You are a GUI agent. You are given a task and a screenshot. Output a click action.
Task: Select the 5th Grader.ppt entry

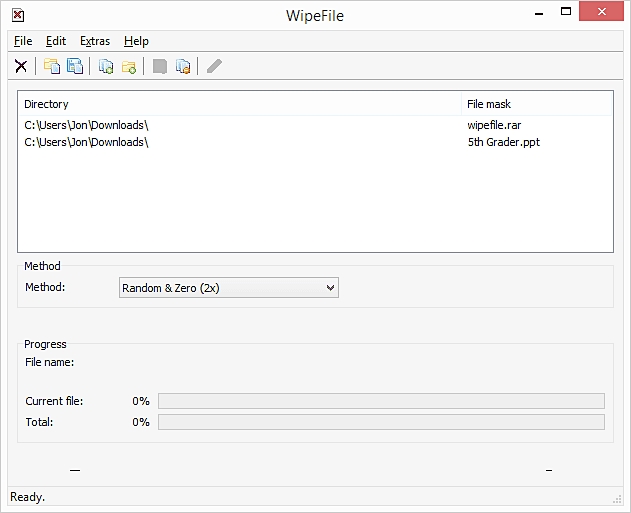pyautogui.click(x=503, y=142)
